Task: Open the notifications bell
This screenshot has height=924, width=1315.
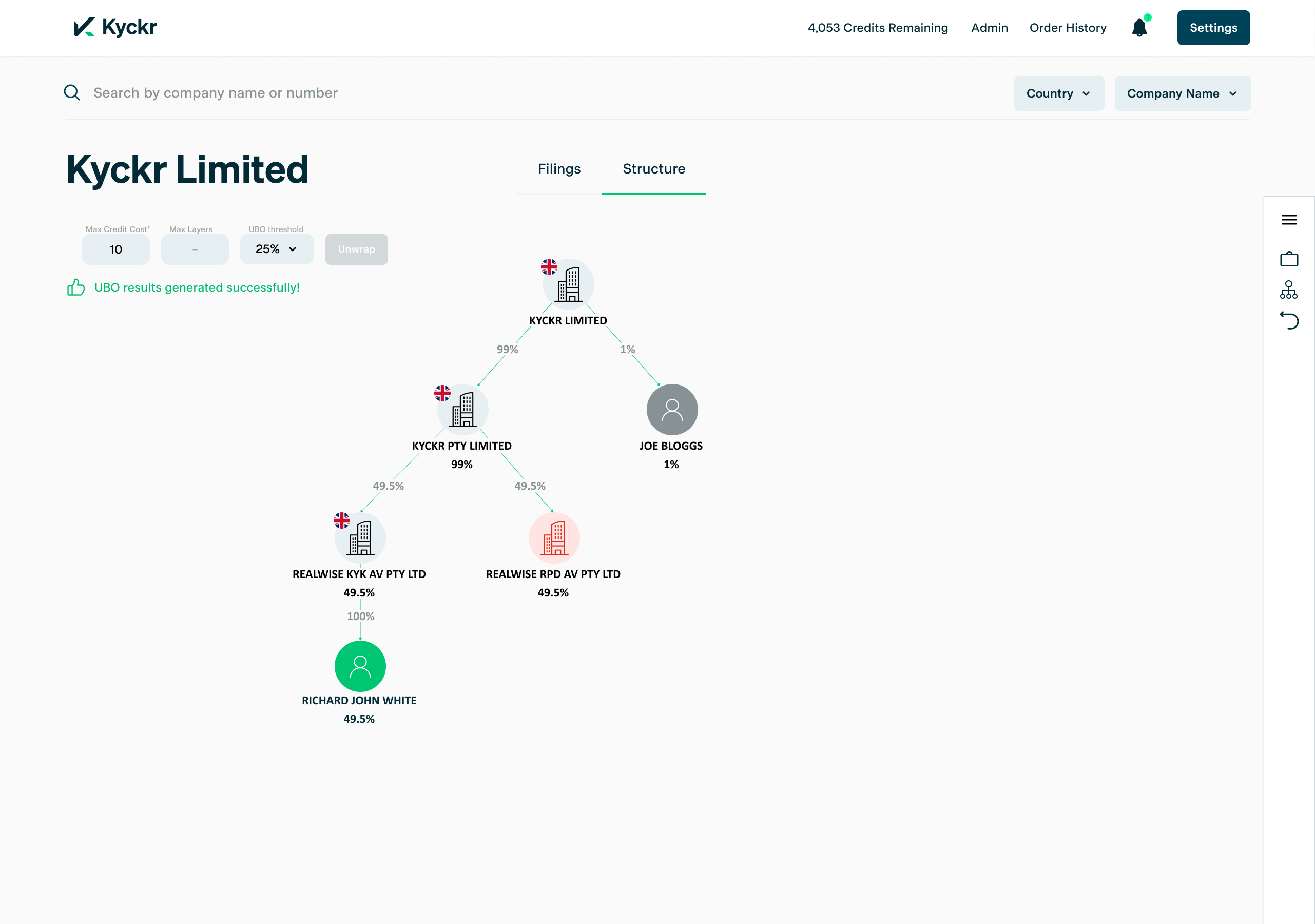Action: point(1140,27)
